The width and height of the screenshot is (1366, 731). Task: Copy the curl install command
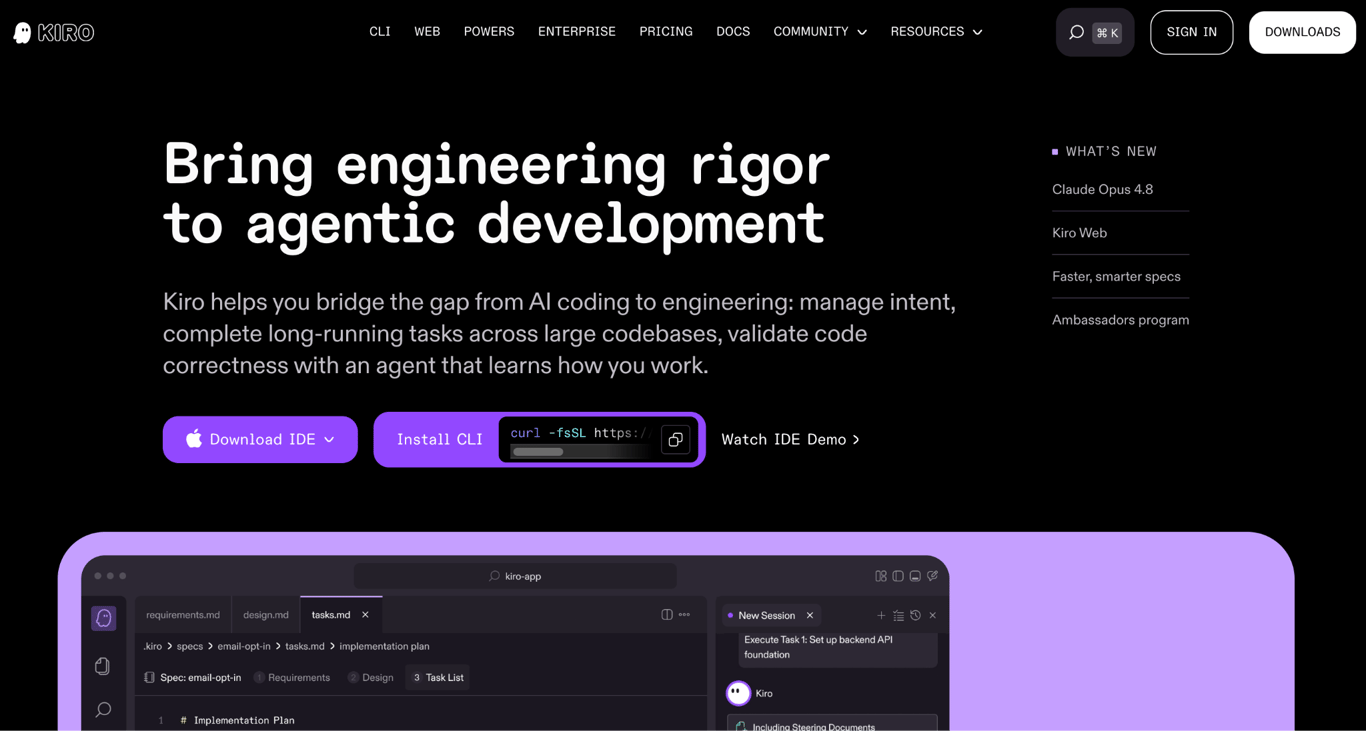675,440
